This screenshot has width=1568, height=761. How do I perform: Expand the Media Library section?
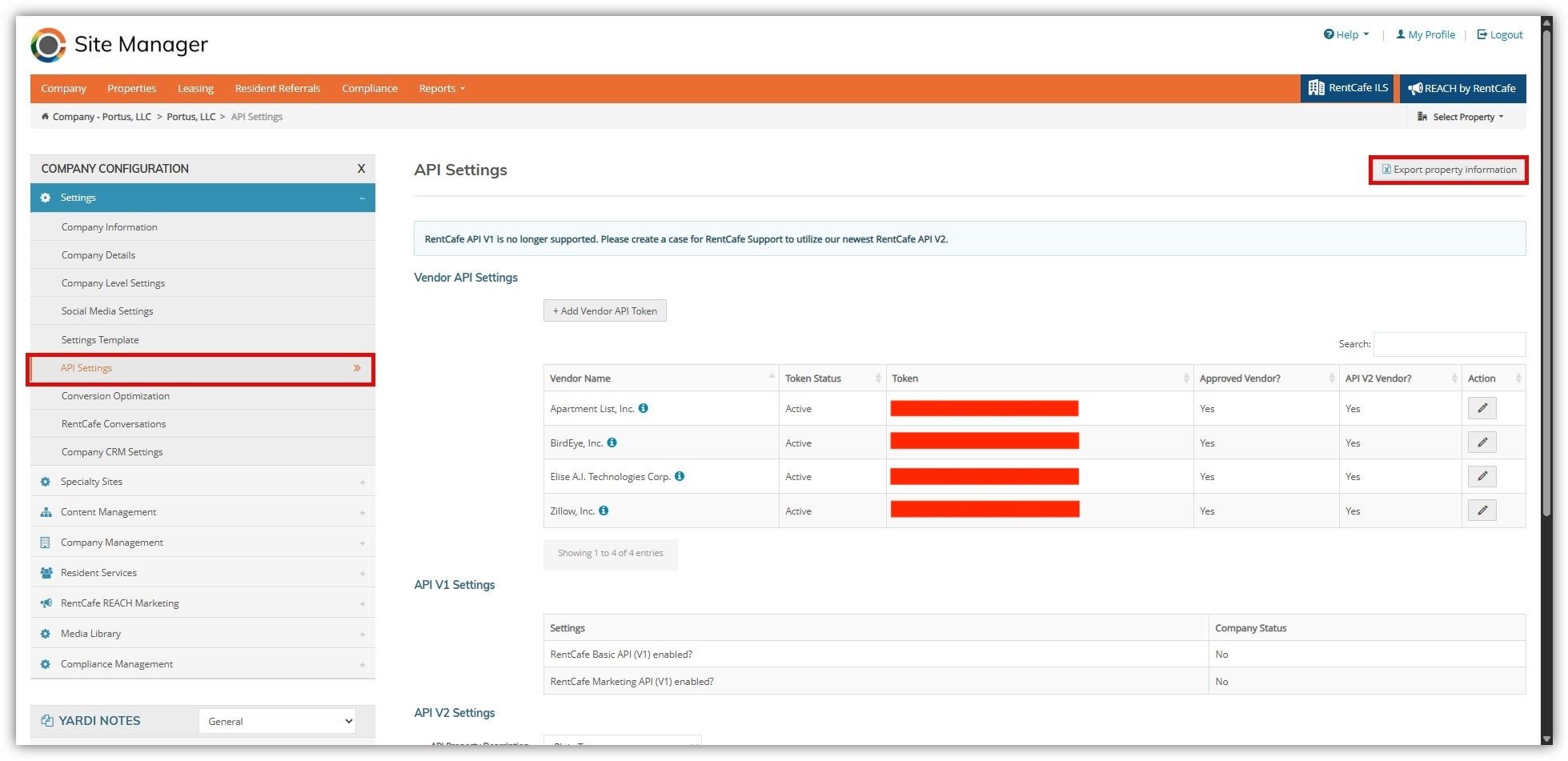[x=363, y=635]
